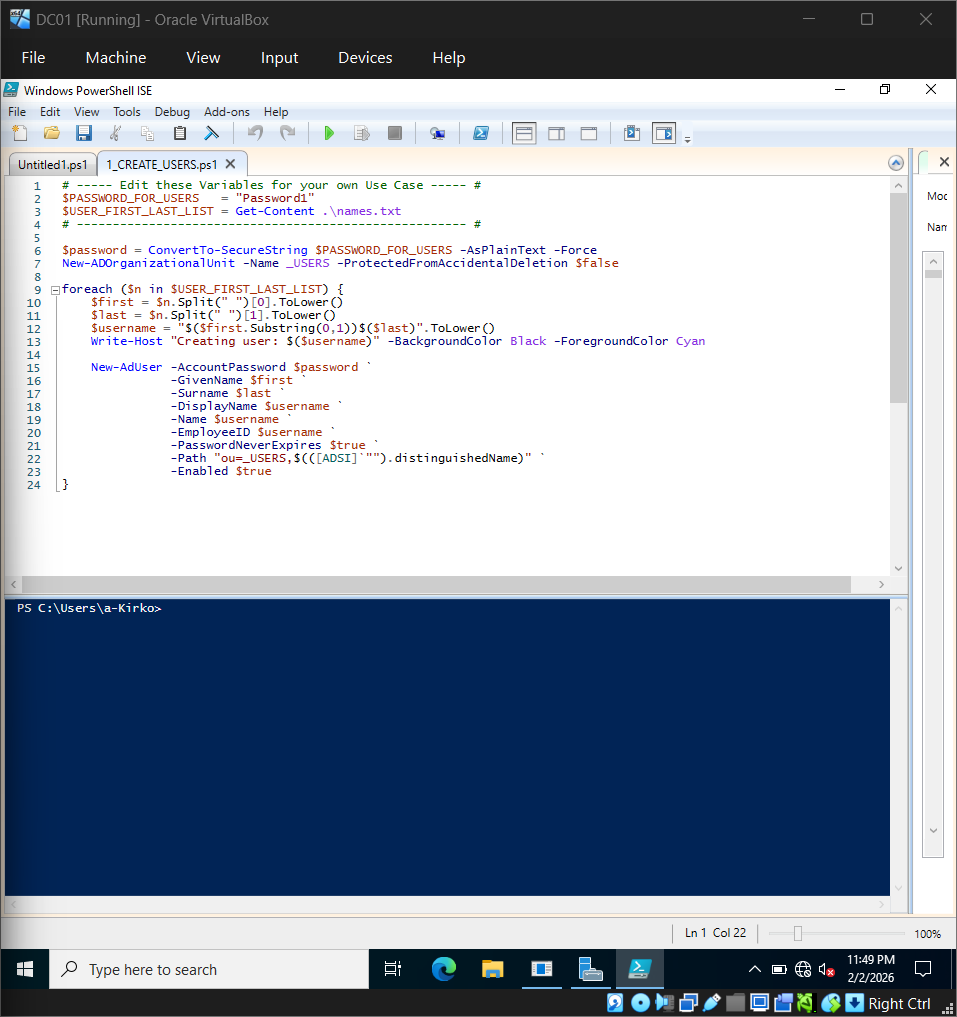Click the Run Script green play icon

point(329,133)
